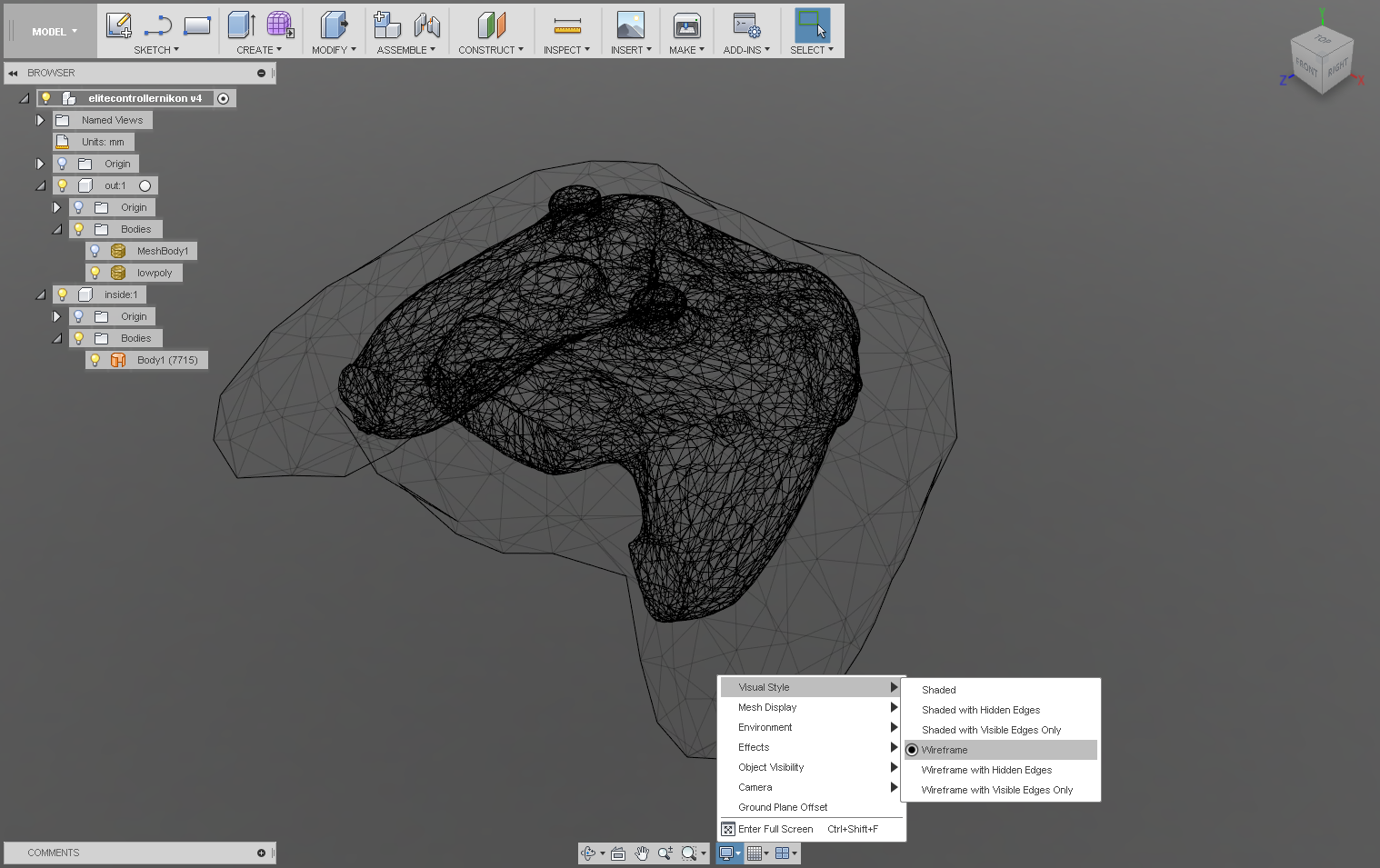Open the Visual Style submenu
The image size is (1380, 868).
[812, 687]
